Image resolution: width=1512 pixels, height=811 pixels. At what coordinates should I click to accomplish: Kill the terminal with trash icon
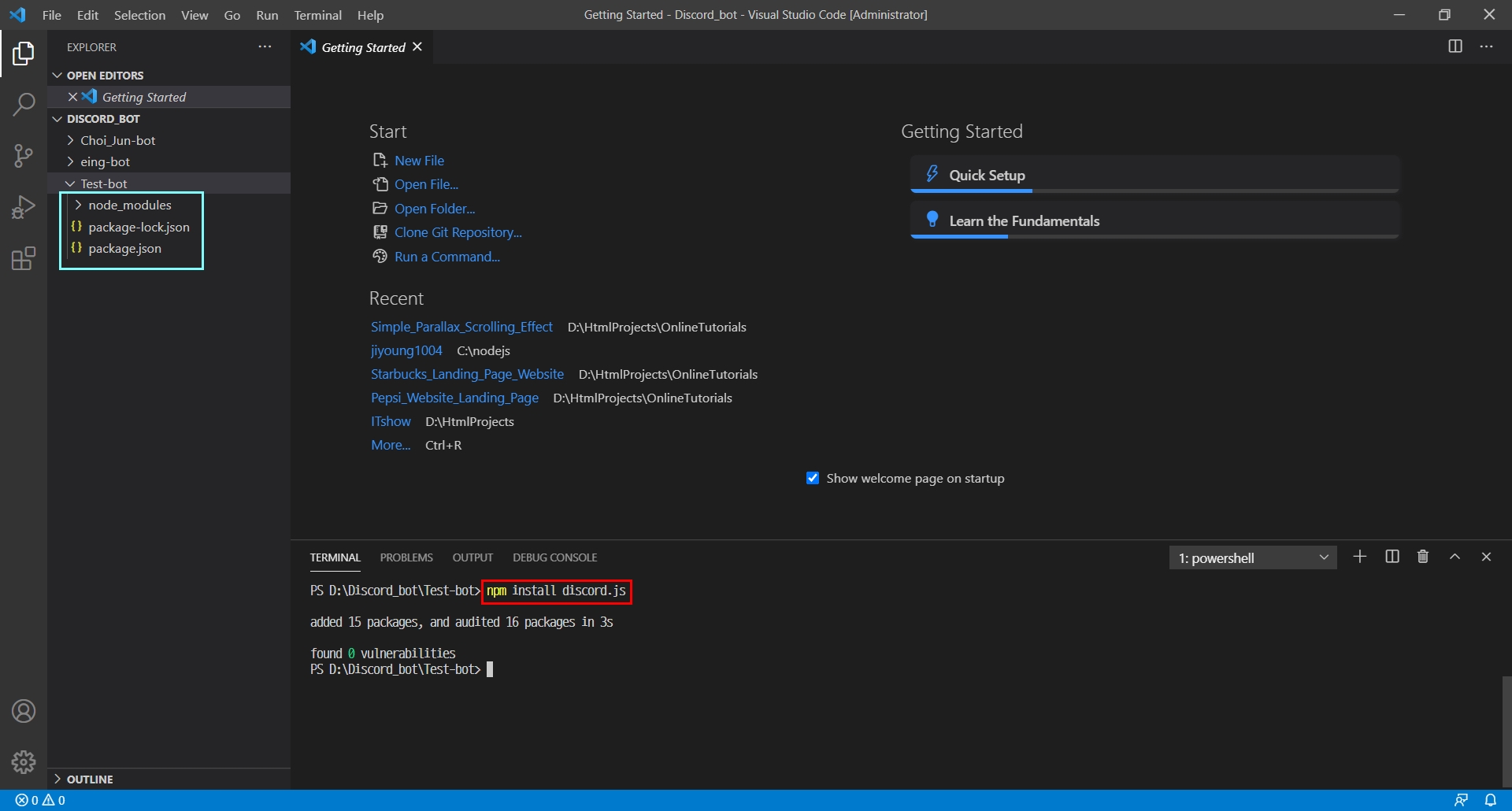pyautogui.click(x=1423, y=557)
